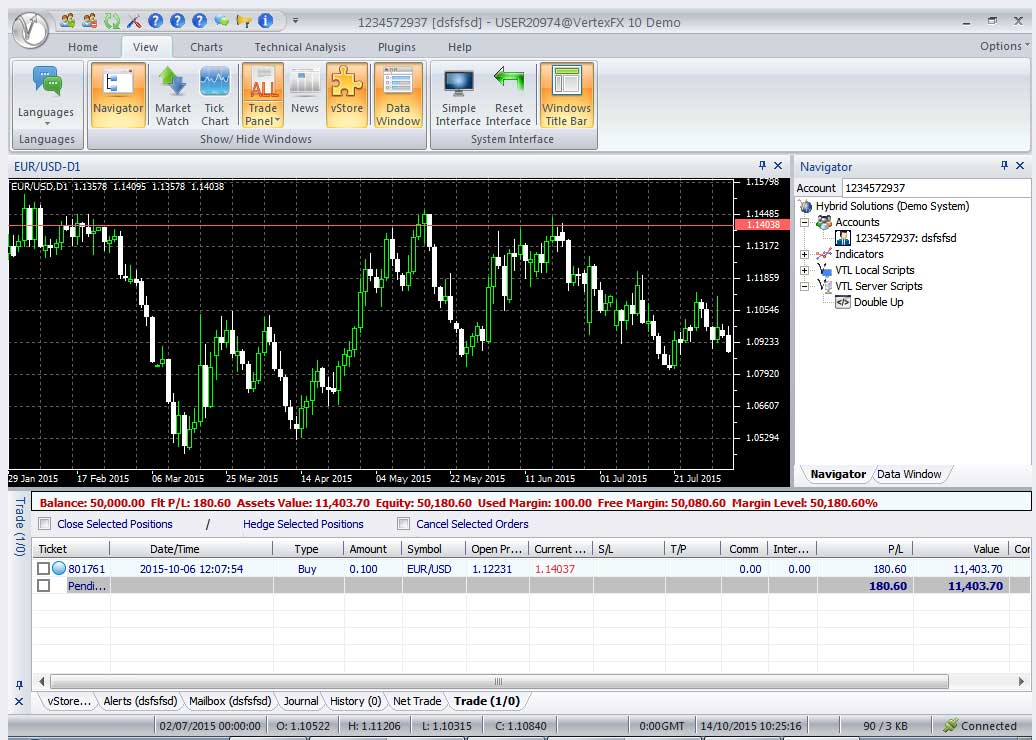Click the trade table scroll-right arrow
The width and height of the screenshot is (1036, 740).
coord(1021,681)
